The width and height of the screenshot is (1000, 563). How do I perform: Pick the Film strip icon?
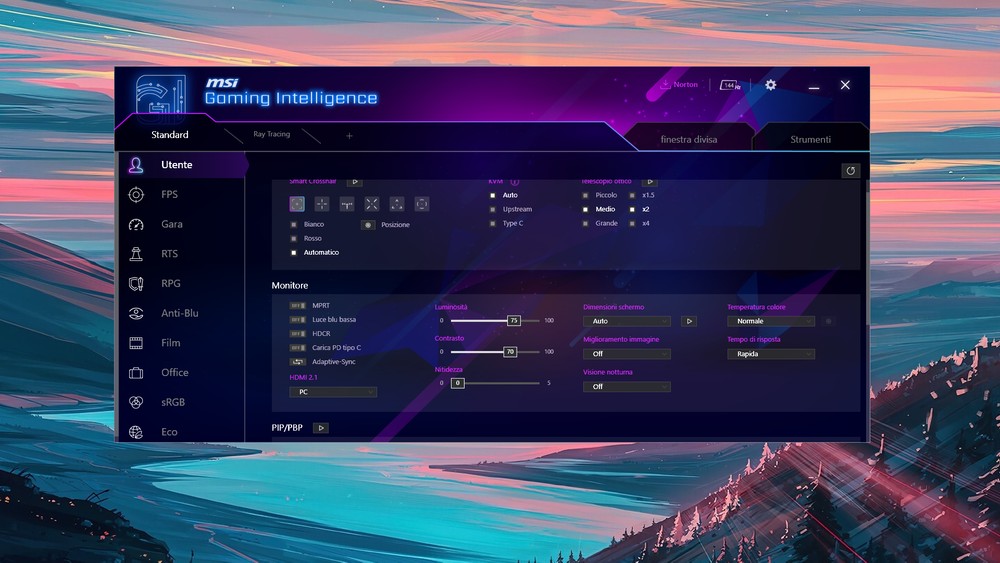tap(136, 343)
